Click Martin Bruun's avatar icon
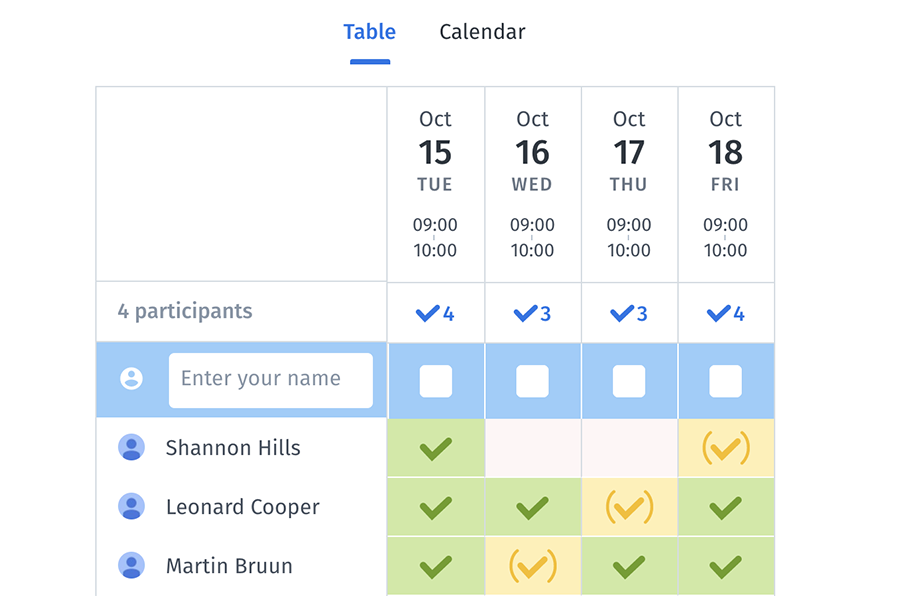900x596 pixels. click(131, 566)
